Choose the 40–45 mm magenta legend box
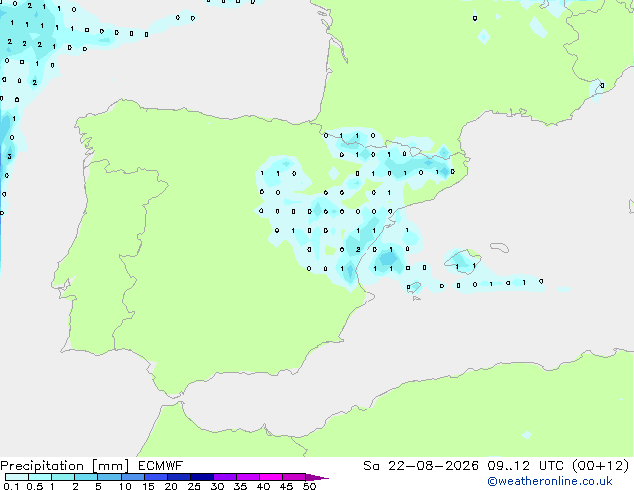This screenshot has height=490, width=634. [271, 477]
